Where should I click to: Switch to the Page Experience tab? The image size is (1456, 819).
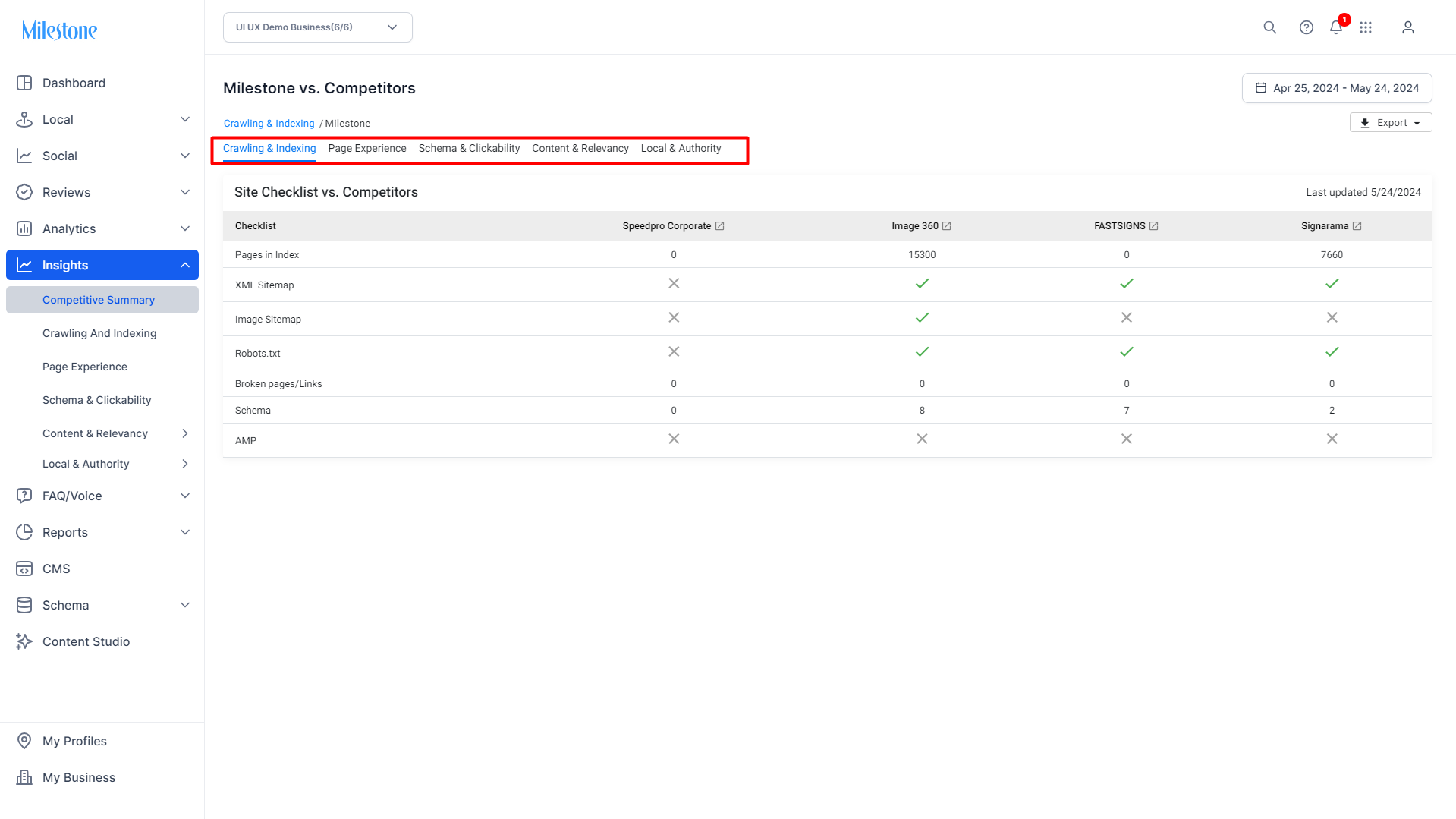[x=367, y=149]
